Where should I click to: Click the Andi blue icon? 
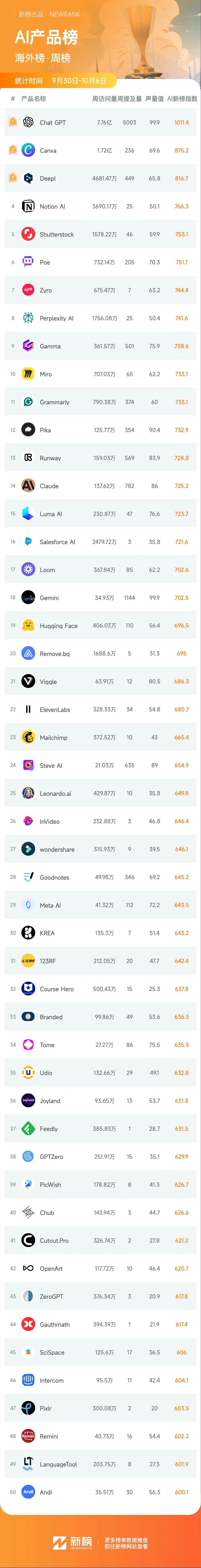click(x=28, y=1492)
